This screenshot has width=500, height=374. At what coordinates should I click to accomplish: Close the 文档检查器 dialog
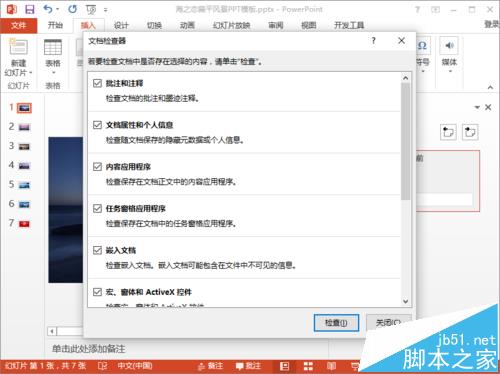coord(401,41)
